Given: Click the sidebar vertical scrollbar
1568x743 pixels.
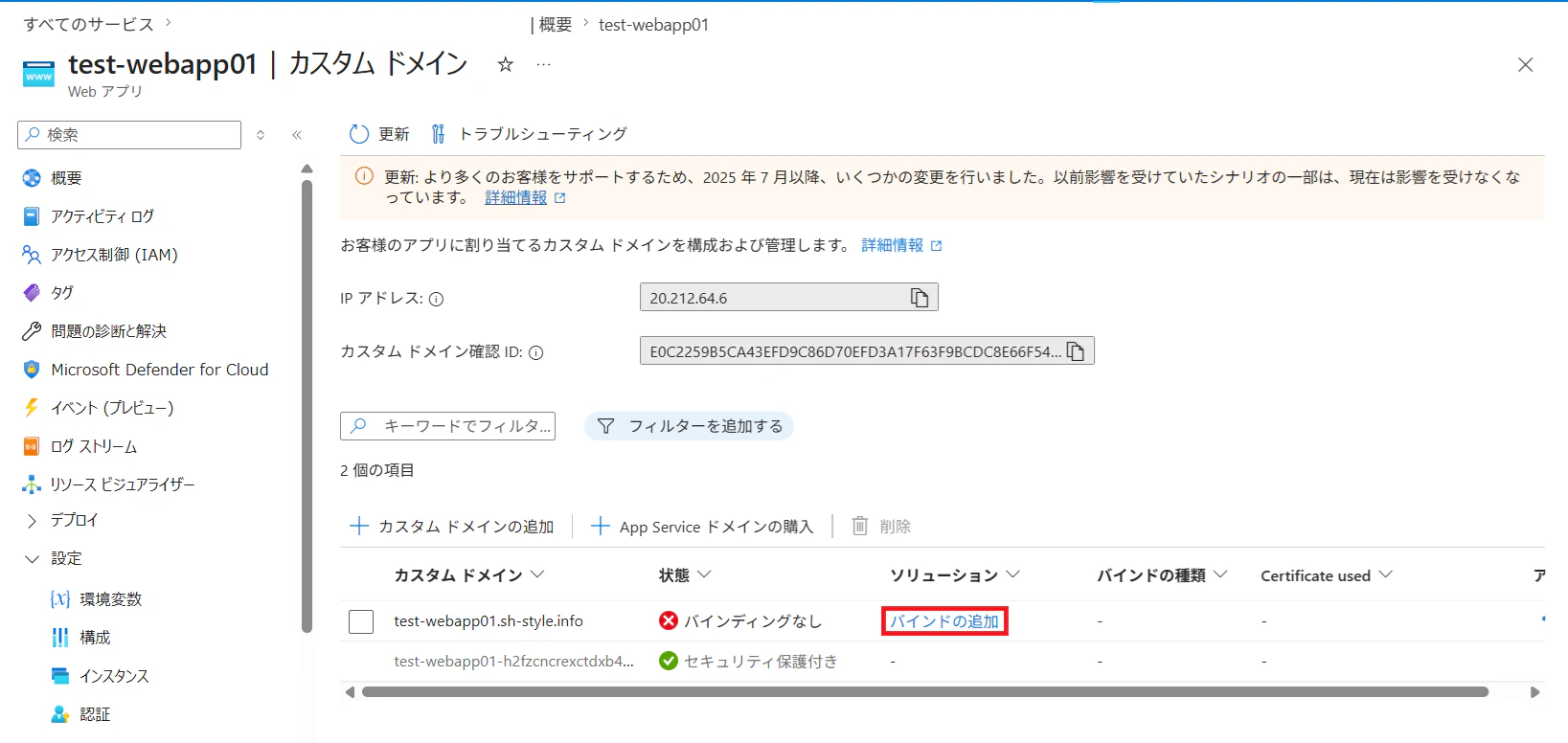Looking at the screenshot, I should (307, 406).
